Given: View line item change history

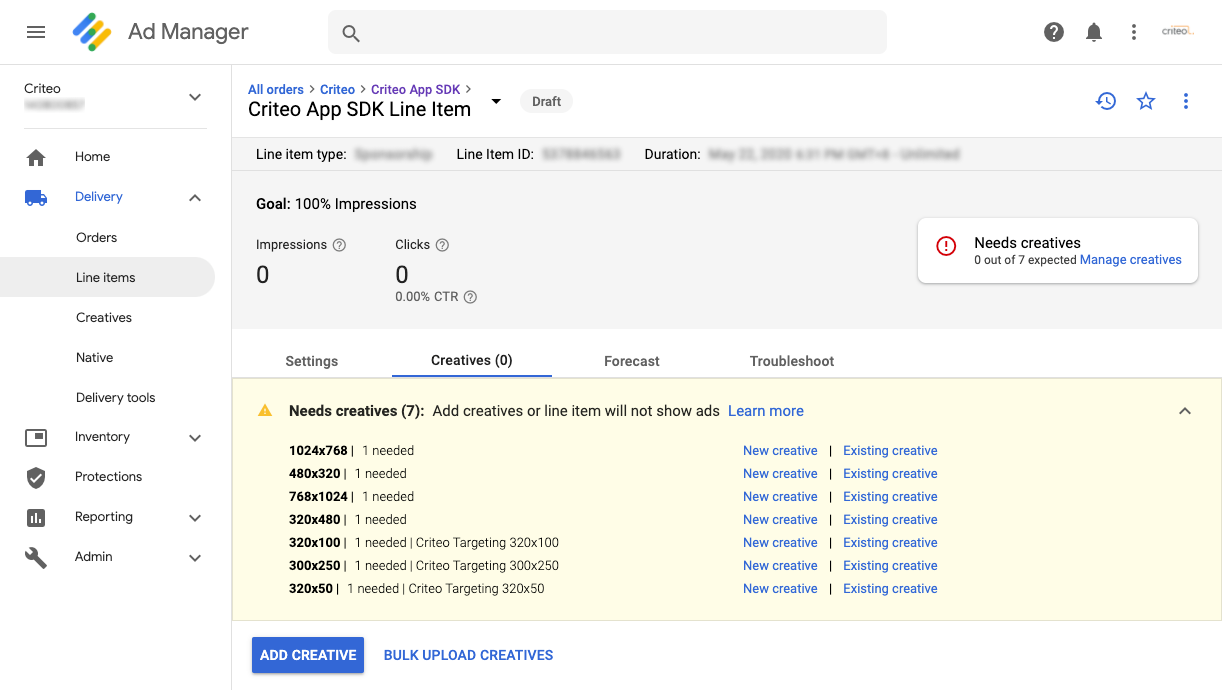Looking at the screenshot, I should [1105, 101].
